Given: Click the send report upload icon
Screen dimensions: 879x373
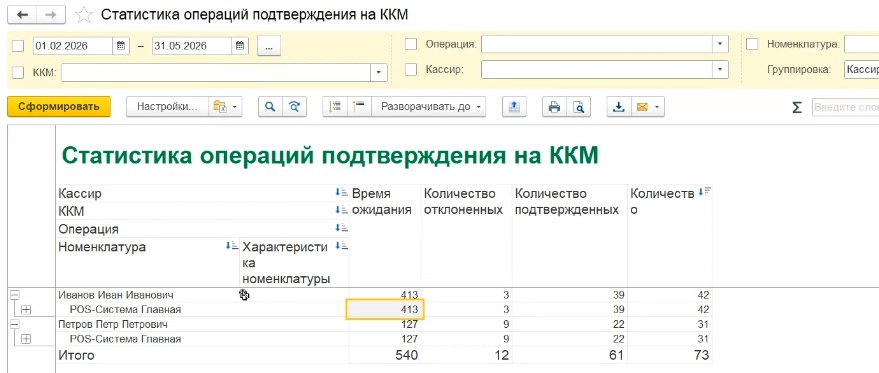Looking at the screenshot, I should (x=513, y=107).
